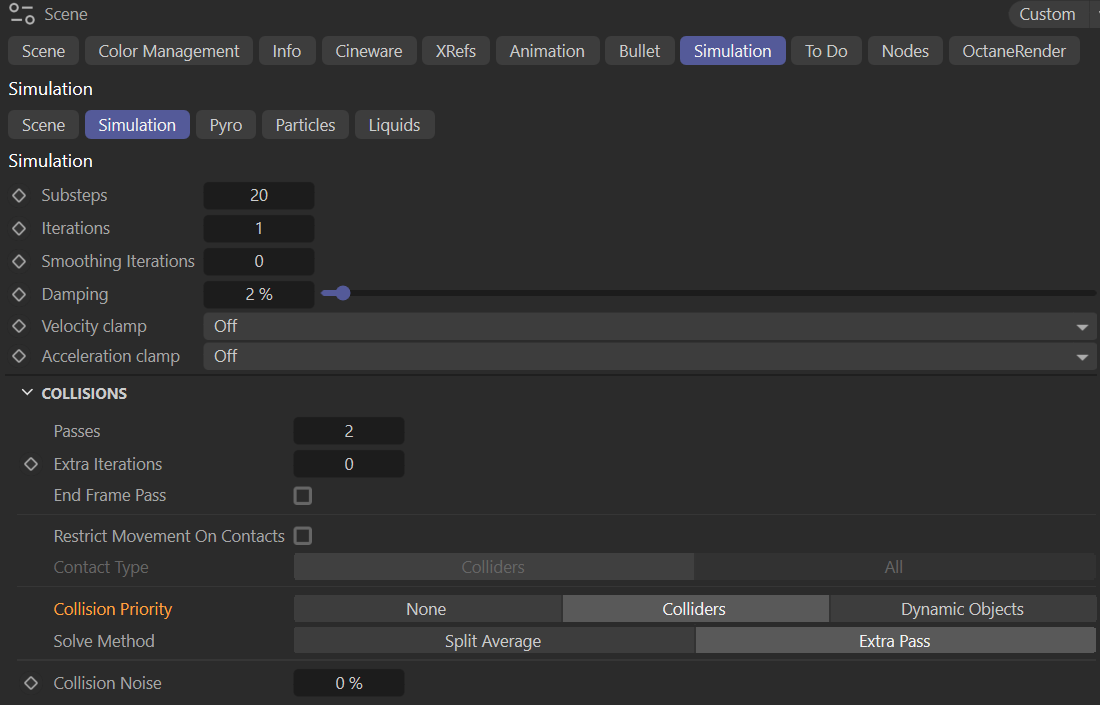Click keyframe diamond next to Substeps

tap(18, 196)
